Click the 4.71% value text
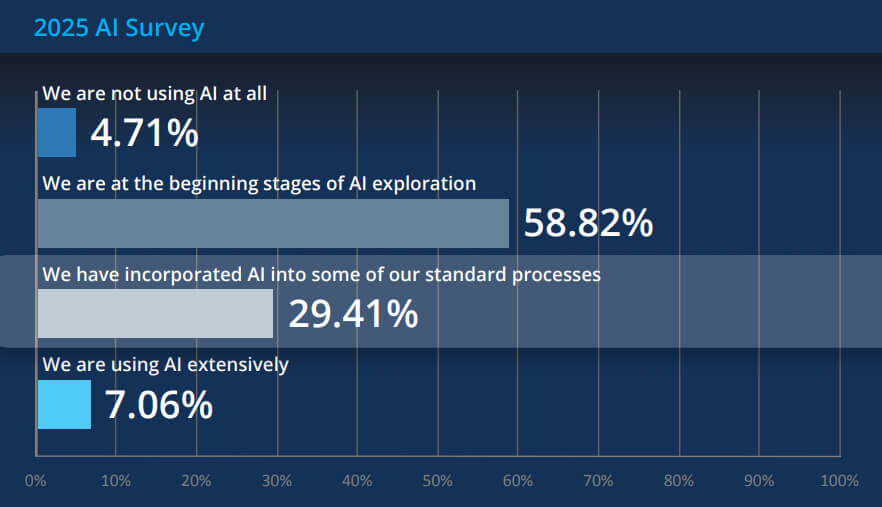Image resolution: width=882 pixels, height=507 pixels. coord(144,133)
